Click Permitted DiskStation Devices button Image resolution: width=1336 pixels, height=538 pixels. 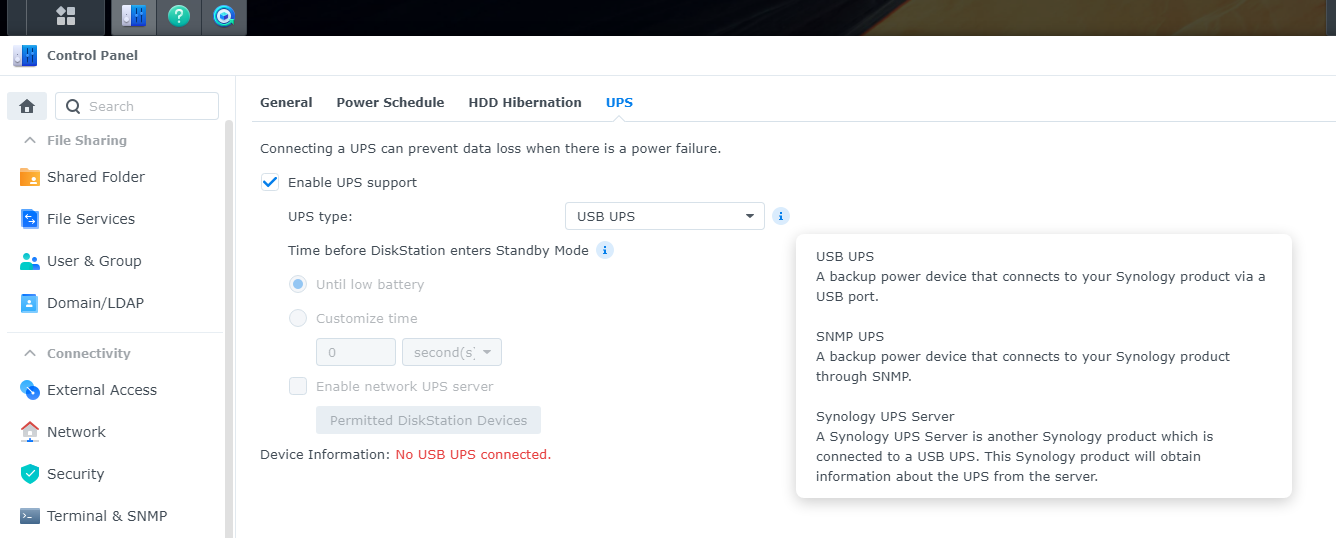(428, 420)
